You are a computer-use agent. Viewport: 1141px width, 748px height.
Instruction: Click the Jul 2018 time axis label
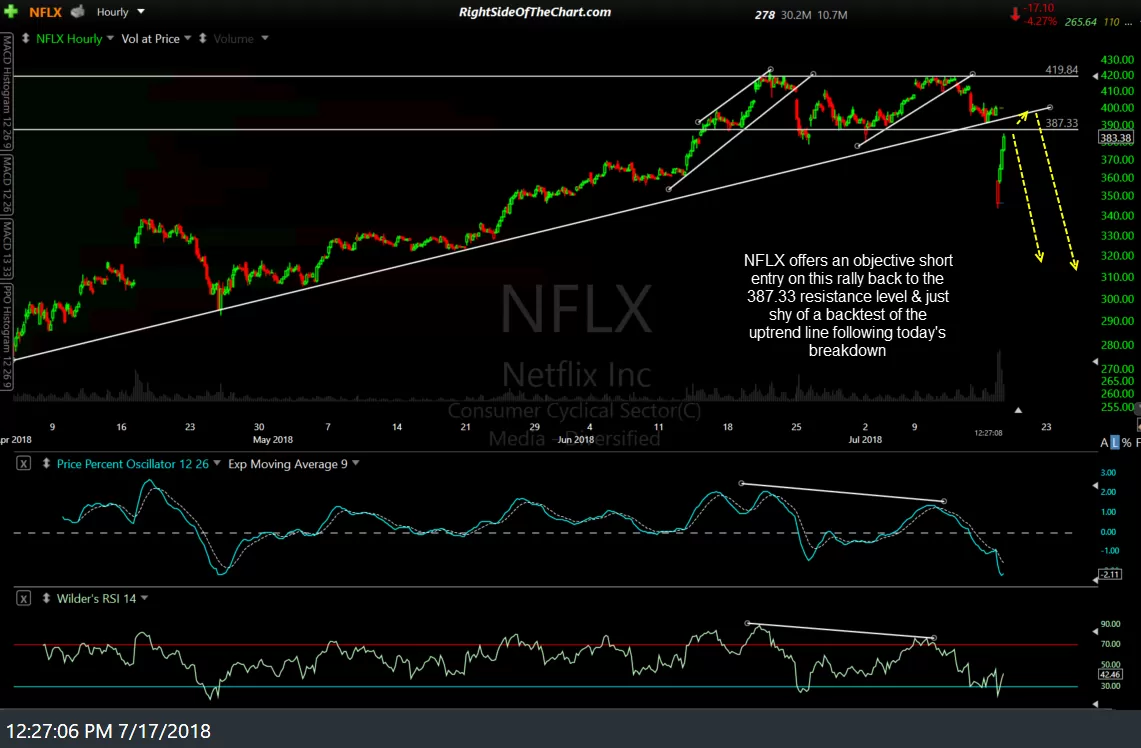click(865, 439)
